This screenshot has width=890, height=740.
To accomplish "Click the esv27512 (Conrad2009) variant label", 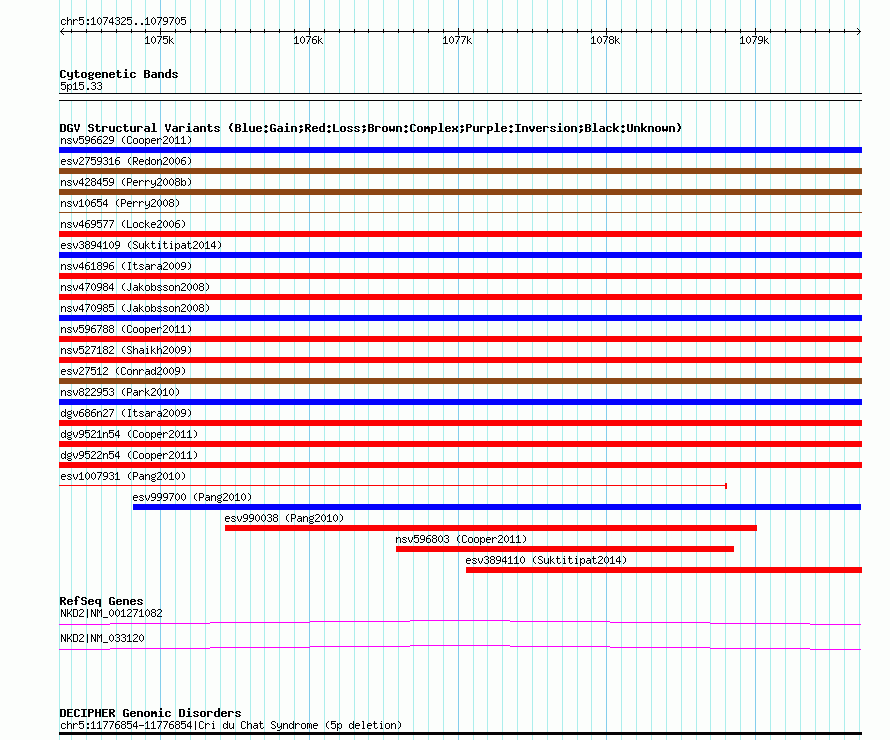I will click(125, 371).
